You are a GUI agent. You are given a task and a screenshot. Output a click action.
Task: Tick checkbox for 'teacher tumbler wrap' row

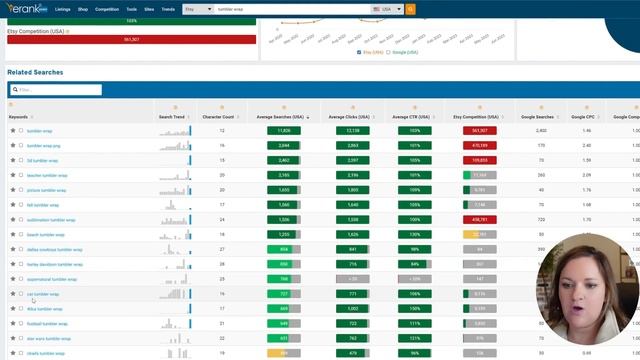(x=21, y=175)
